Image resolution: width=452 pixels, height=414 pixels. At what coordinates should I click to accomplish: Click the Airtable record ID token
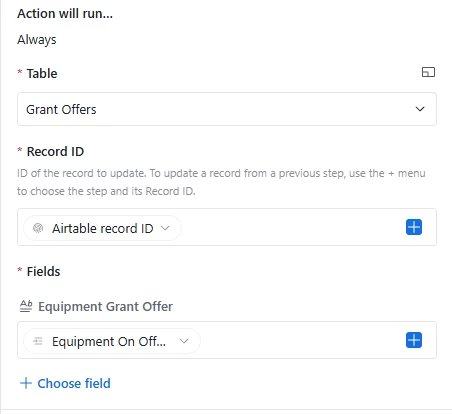click(x=102, y=228)
